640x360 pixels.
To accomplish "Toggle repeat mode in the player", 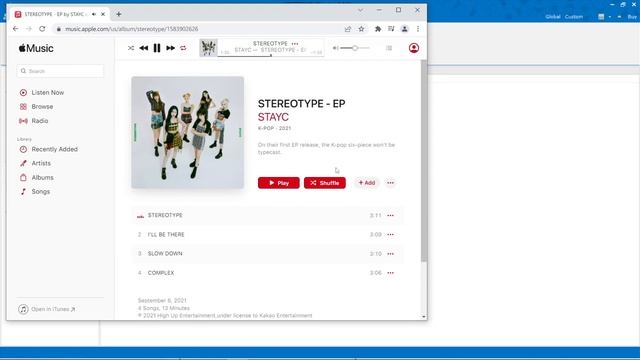I will 183,48.
